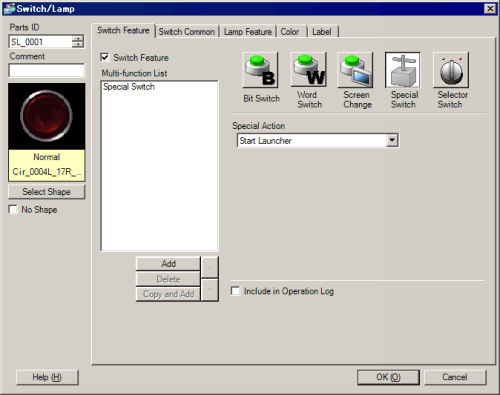Click the Select Shape button
Screen dimensions: 500x395
coord(47,192)
